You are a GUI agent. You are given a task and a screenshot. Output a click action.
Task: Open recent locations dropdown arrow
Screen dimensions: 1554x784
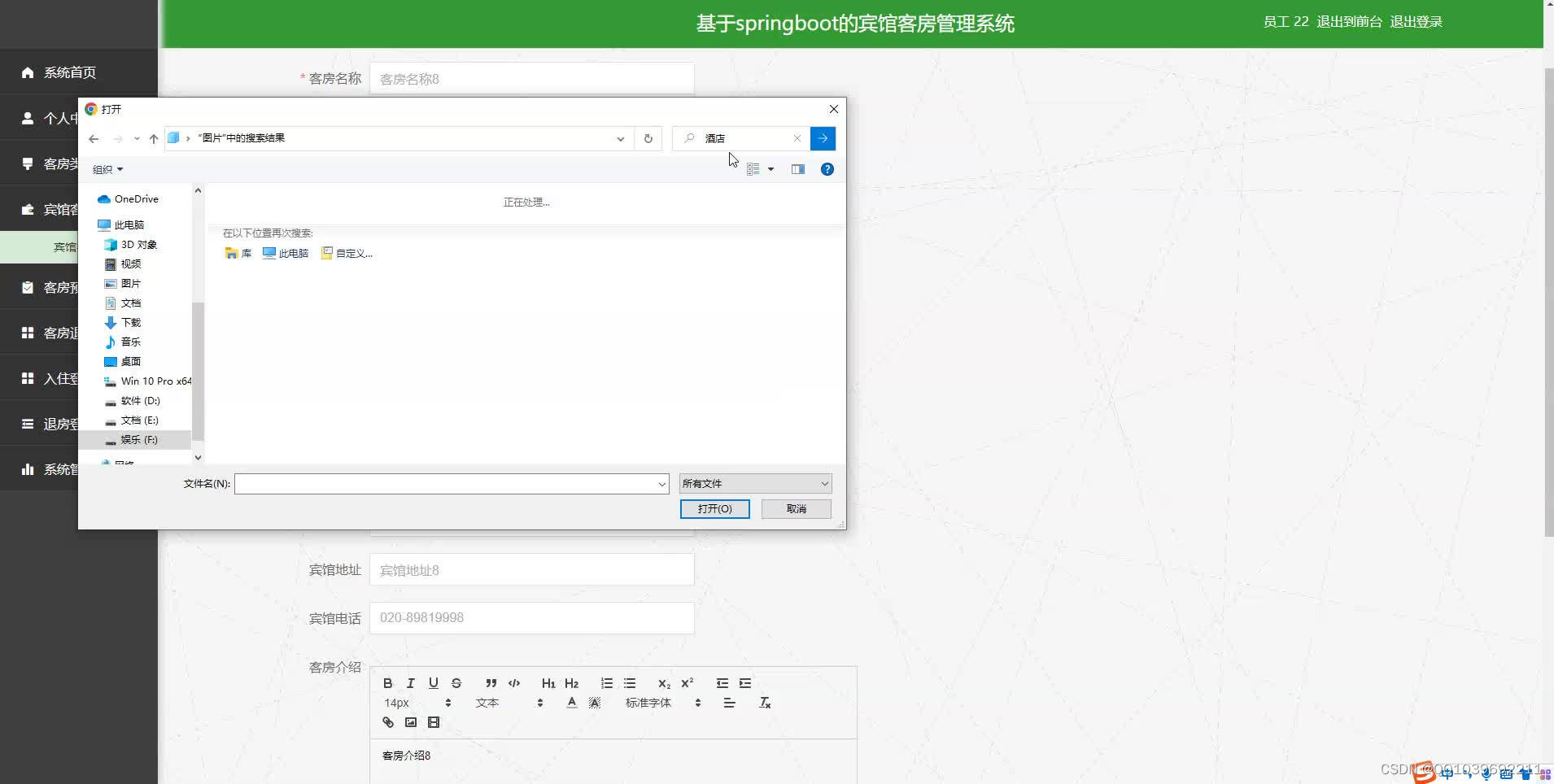pos(137,138)
